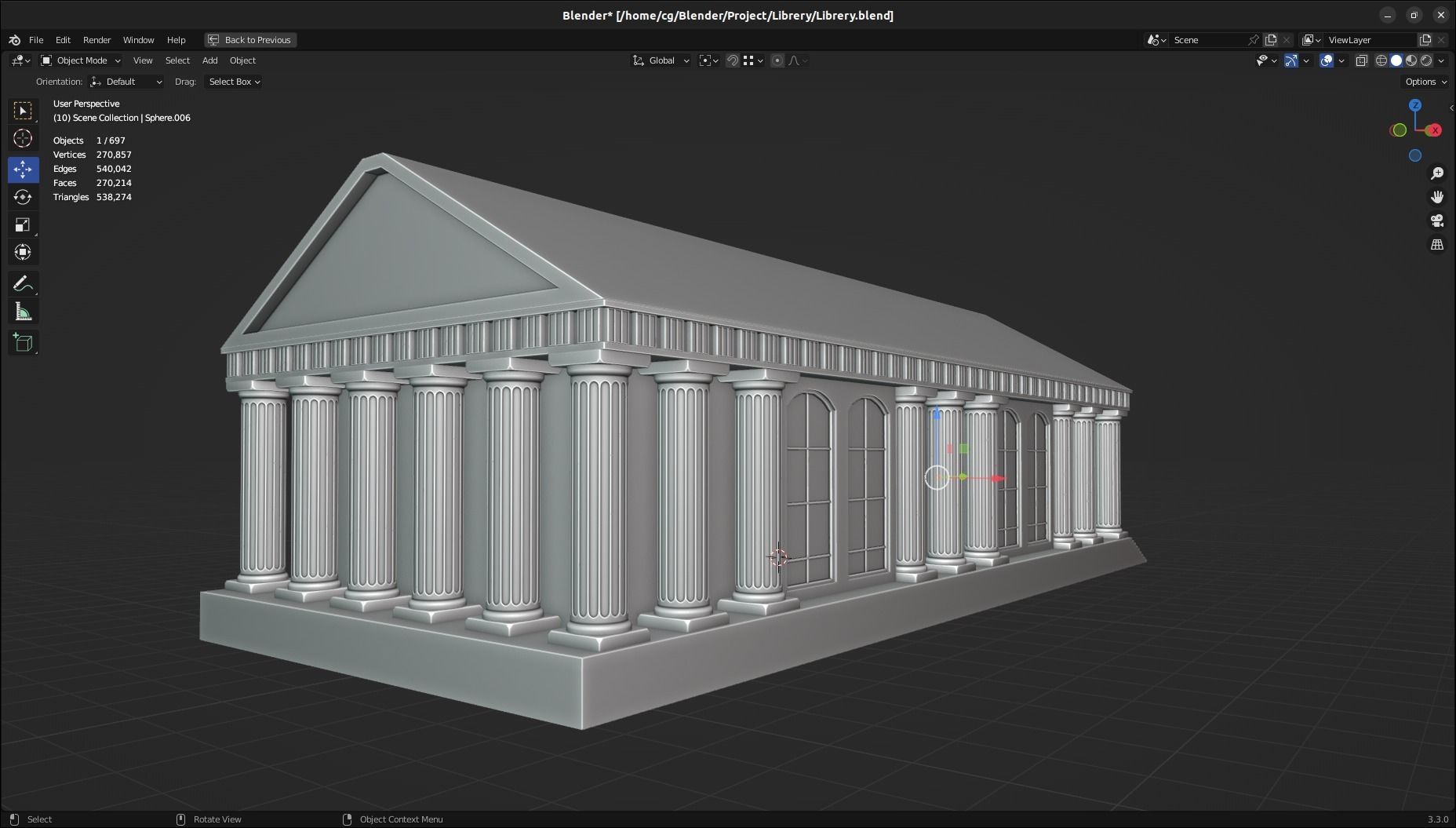Open editor type dropdown
This screenshot has height=828, width=1456.
coord(20,60)
